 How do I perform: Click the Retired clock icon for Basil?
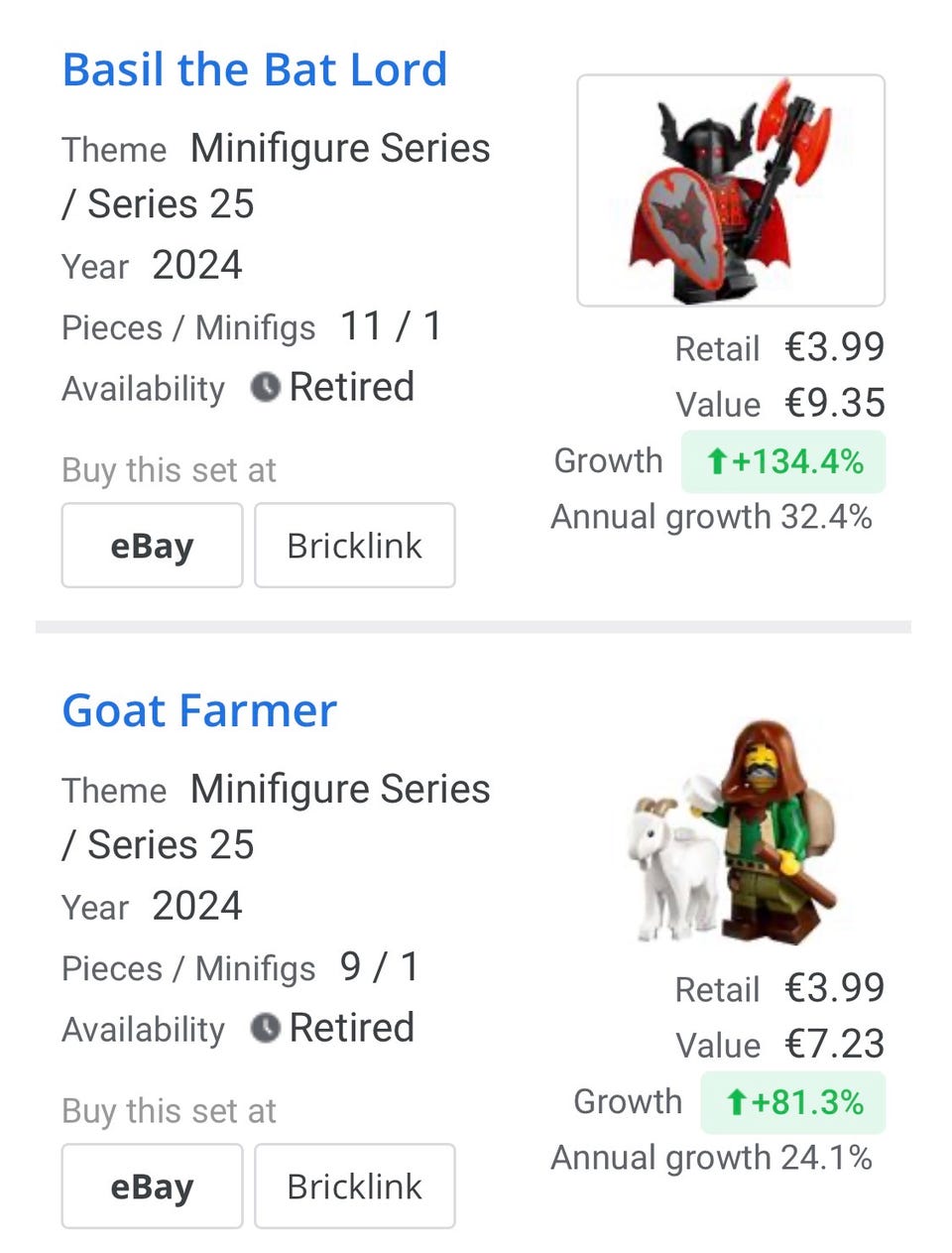pyautogui.click(x=265, y=387)
